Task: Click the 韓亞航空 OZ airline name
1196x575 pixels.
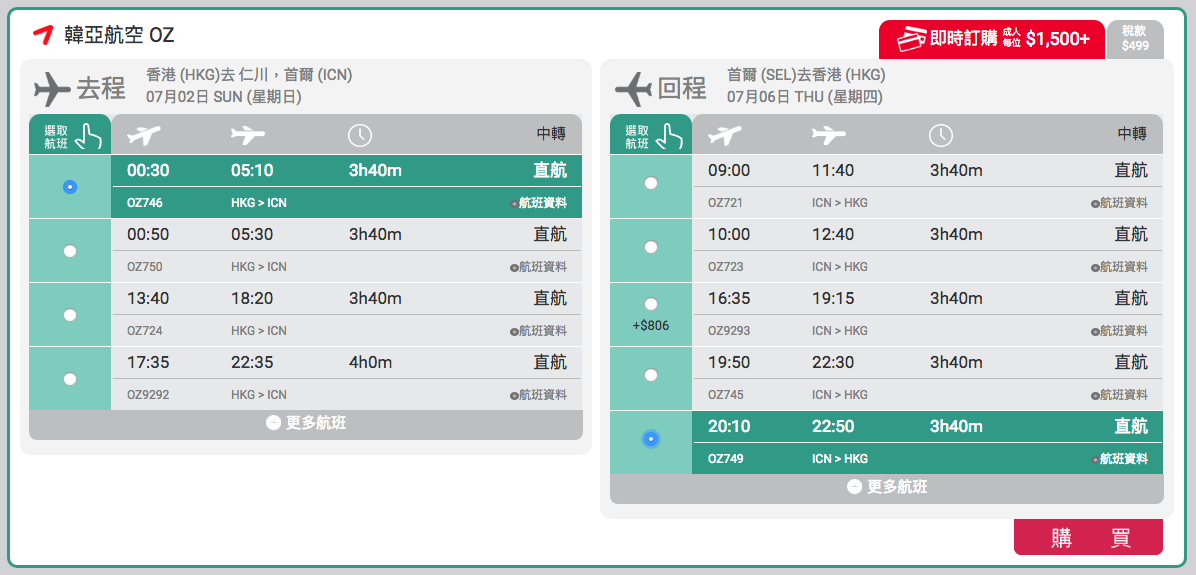Action: point(119,35)
